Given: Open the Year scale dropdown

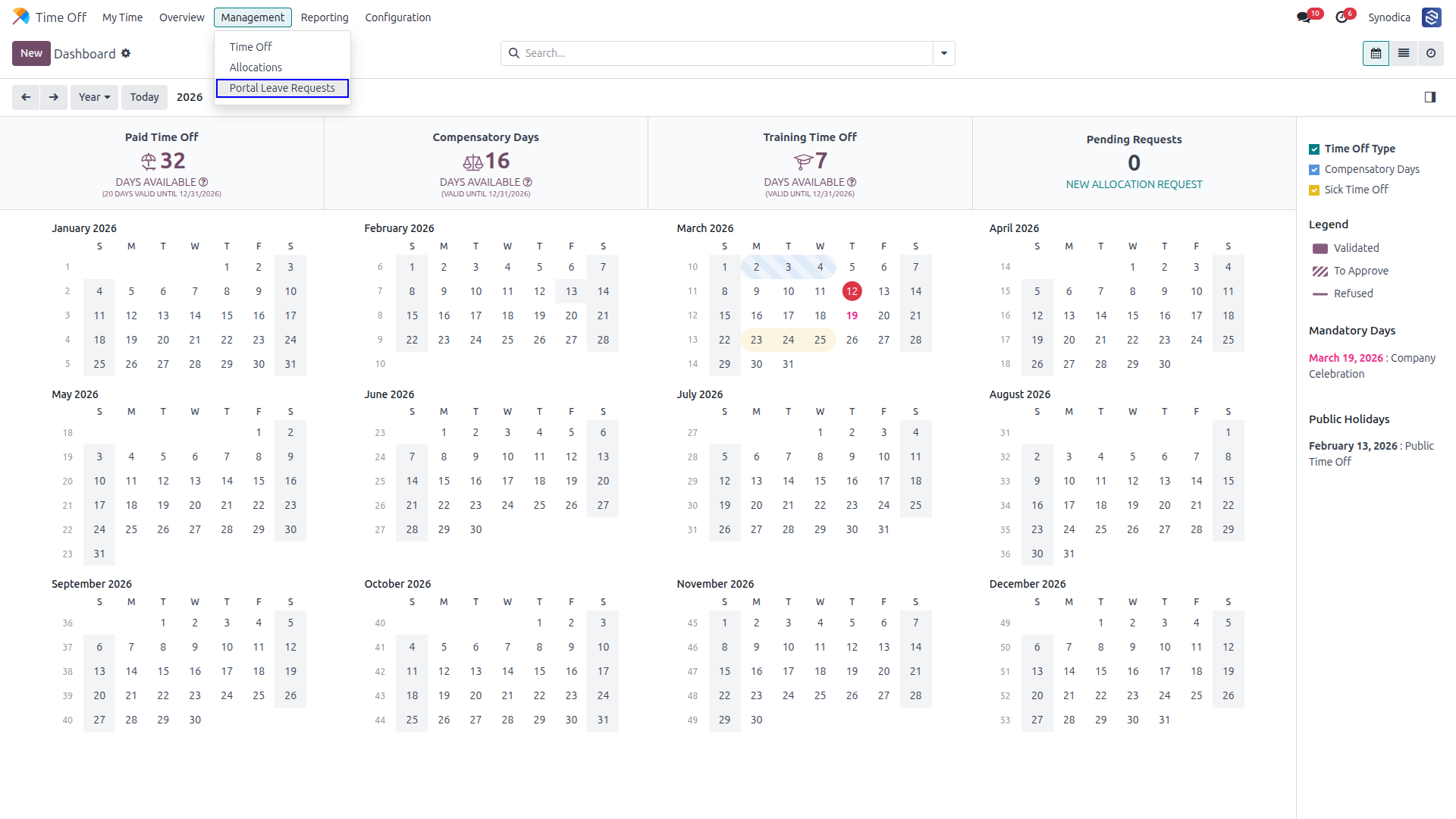Looking at the screenshot, I should pos(94,97).
